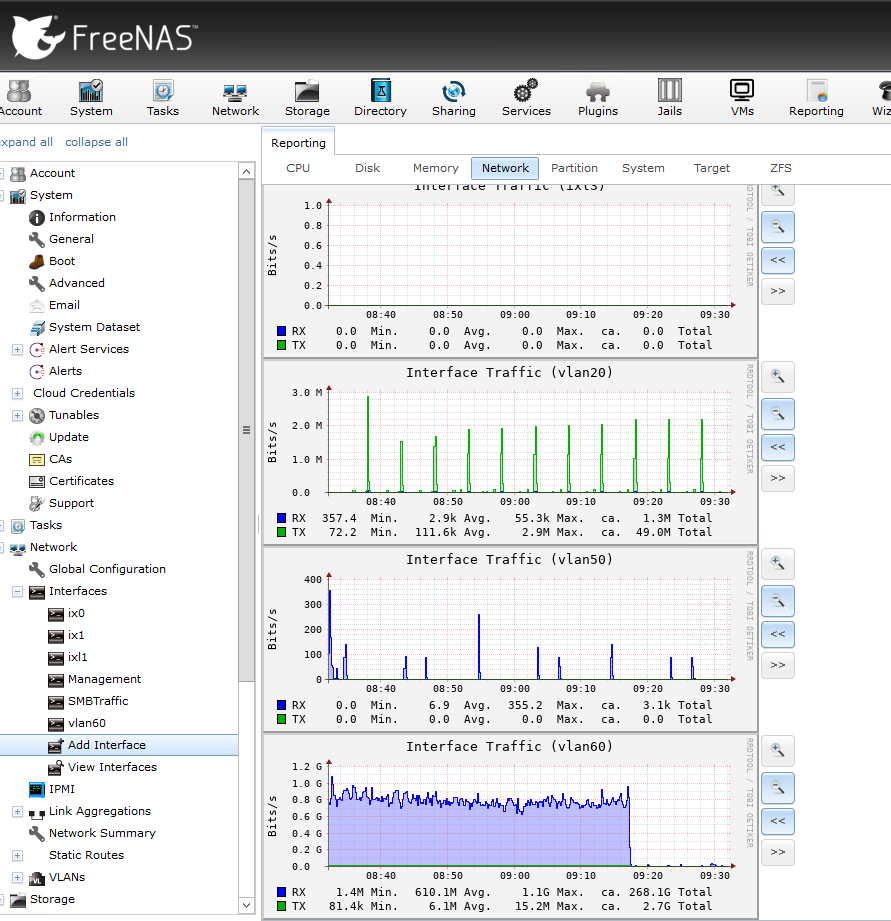Open the Plugins toolbar icon
Screen dimensions: 891x921
(598, 98)
